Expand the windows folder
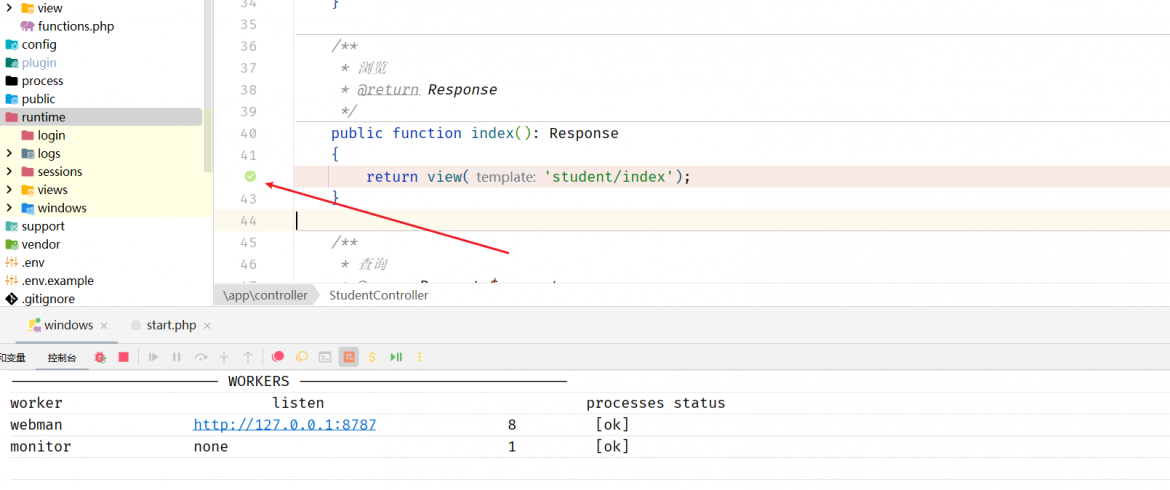Screen dimensions: 1170x490 8,208
